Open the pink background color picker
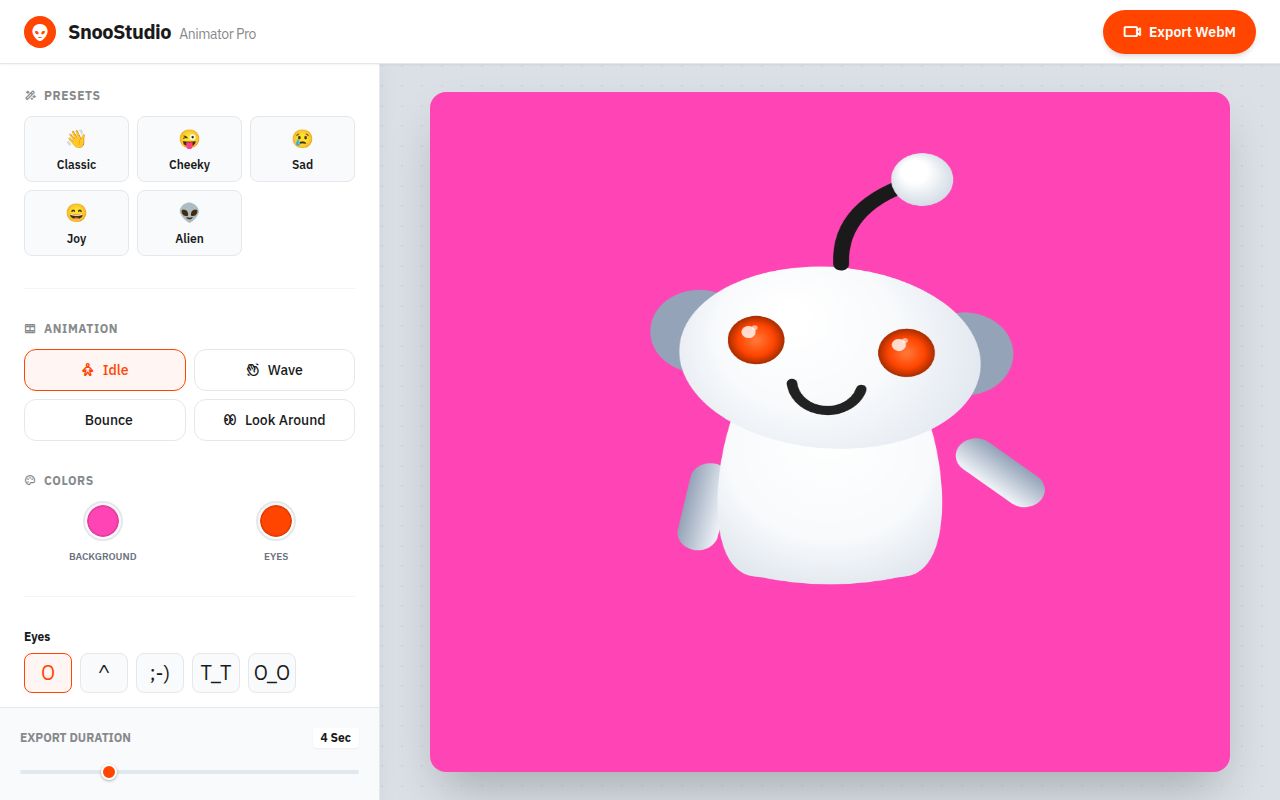 pos(103,521)
